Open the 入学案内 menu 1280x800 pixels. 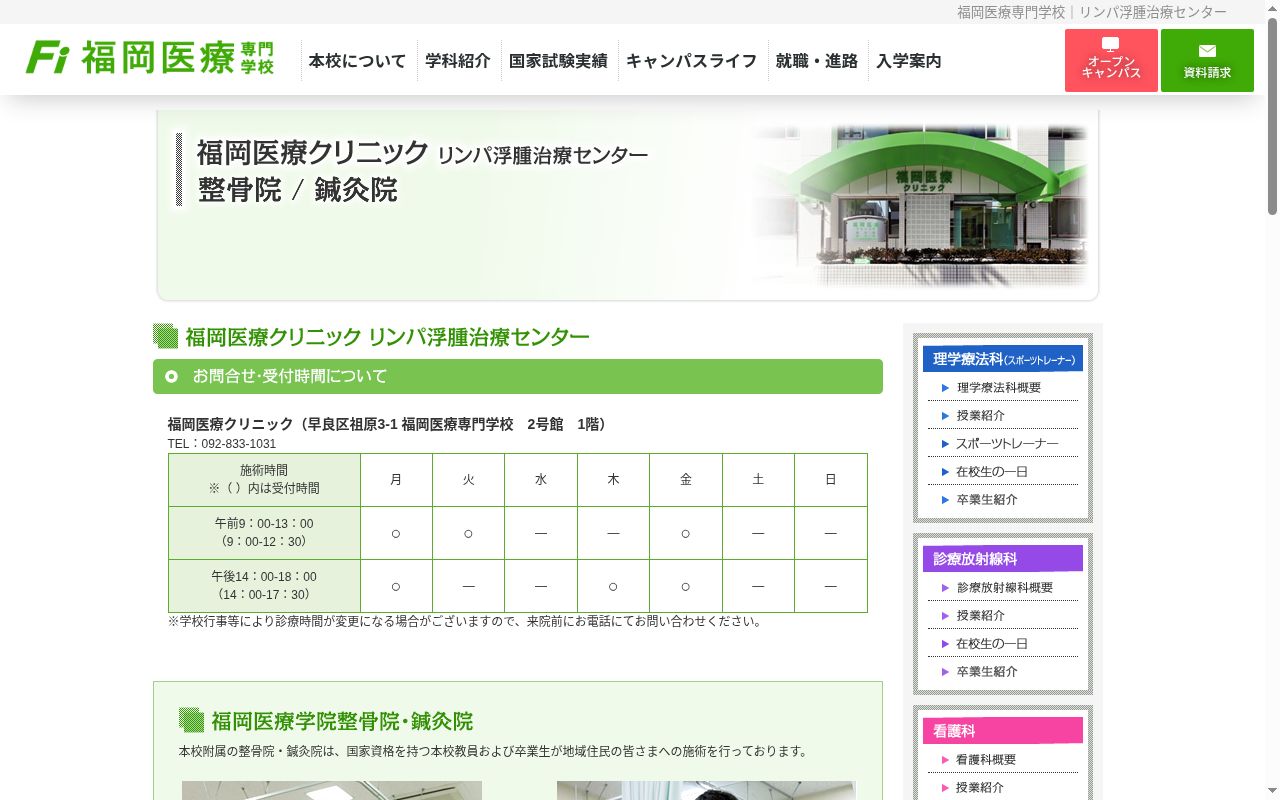[909, 61]
